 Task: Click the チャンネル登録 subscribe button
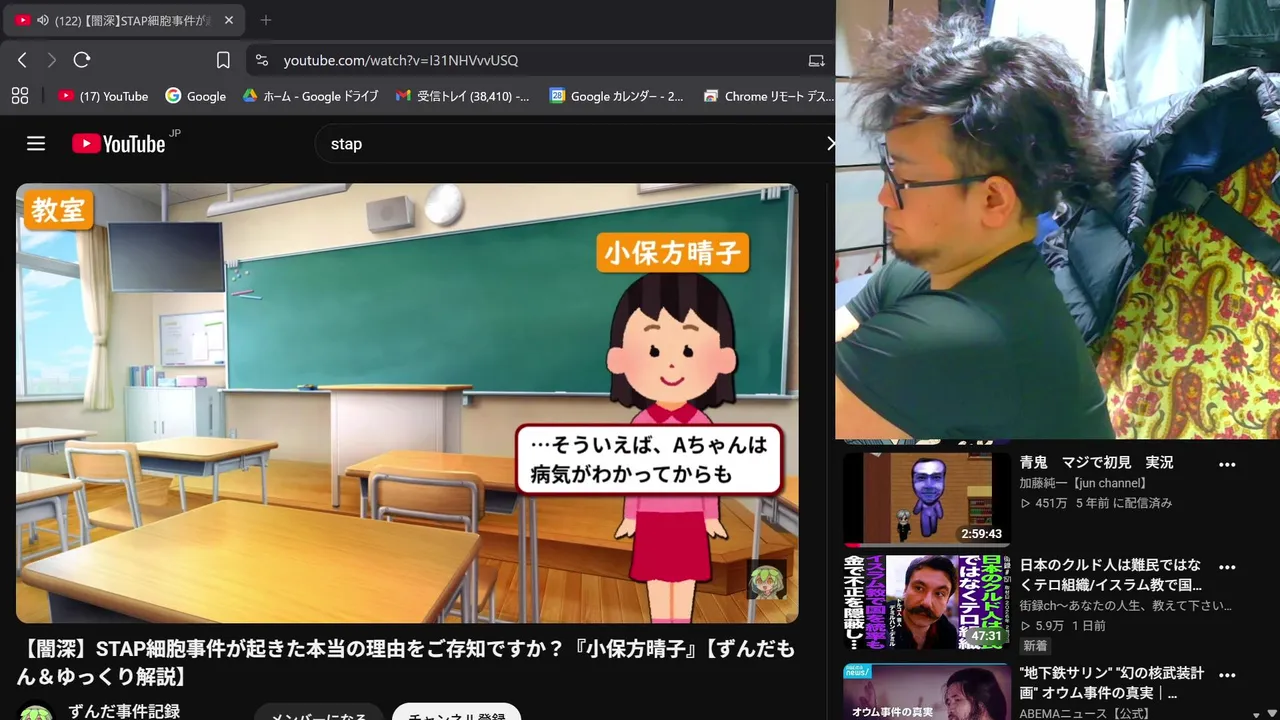pos(456,714)
